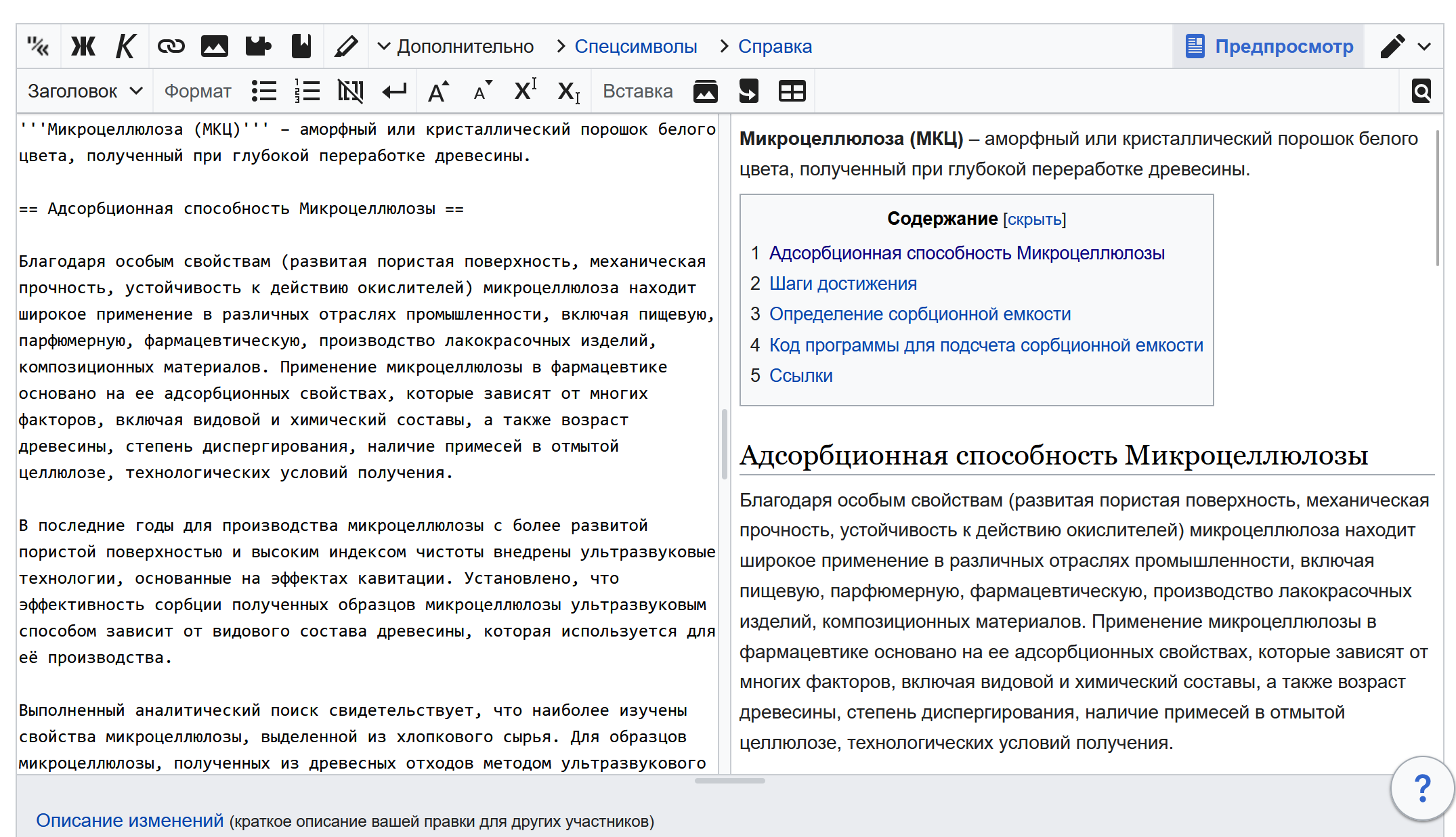Viewport: 1456px width, 837px height.
Task: Expand the Спецсимволы section
Action: [626, 46]
